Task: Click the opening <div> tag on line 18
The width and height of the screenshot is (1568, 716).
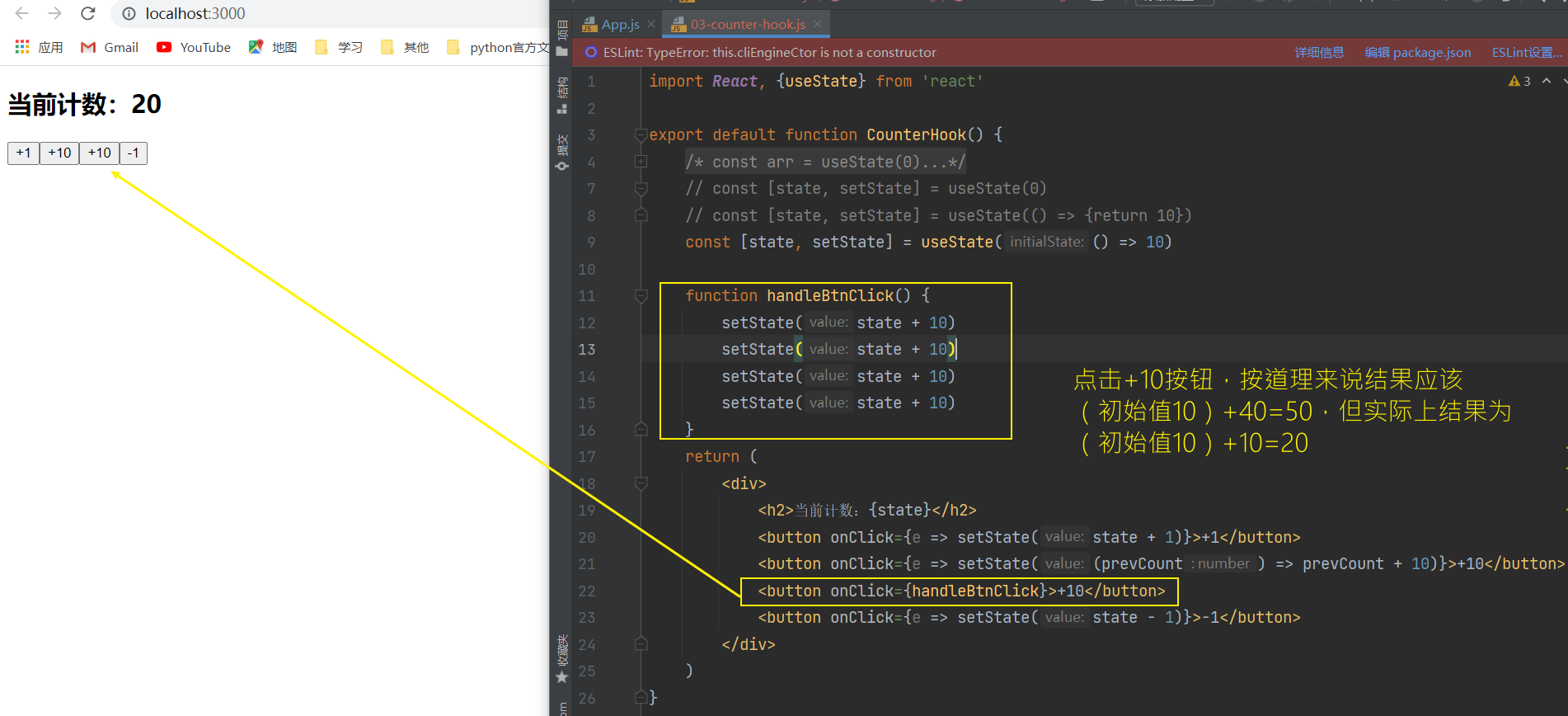Action: (x=744, y=483)
